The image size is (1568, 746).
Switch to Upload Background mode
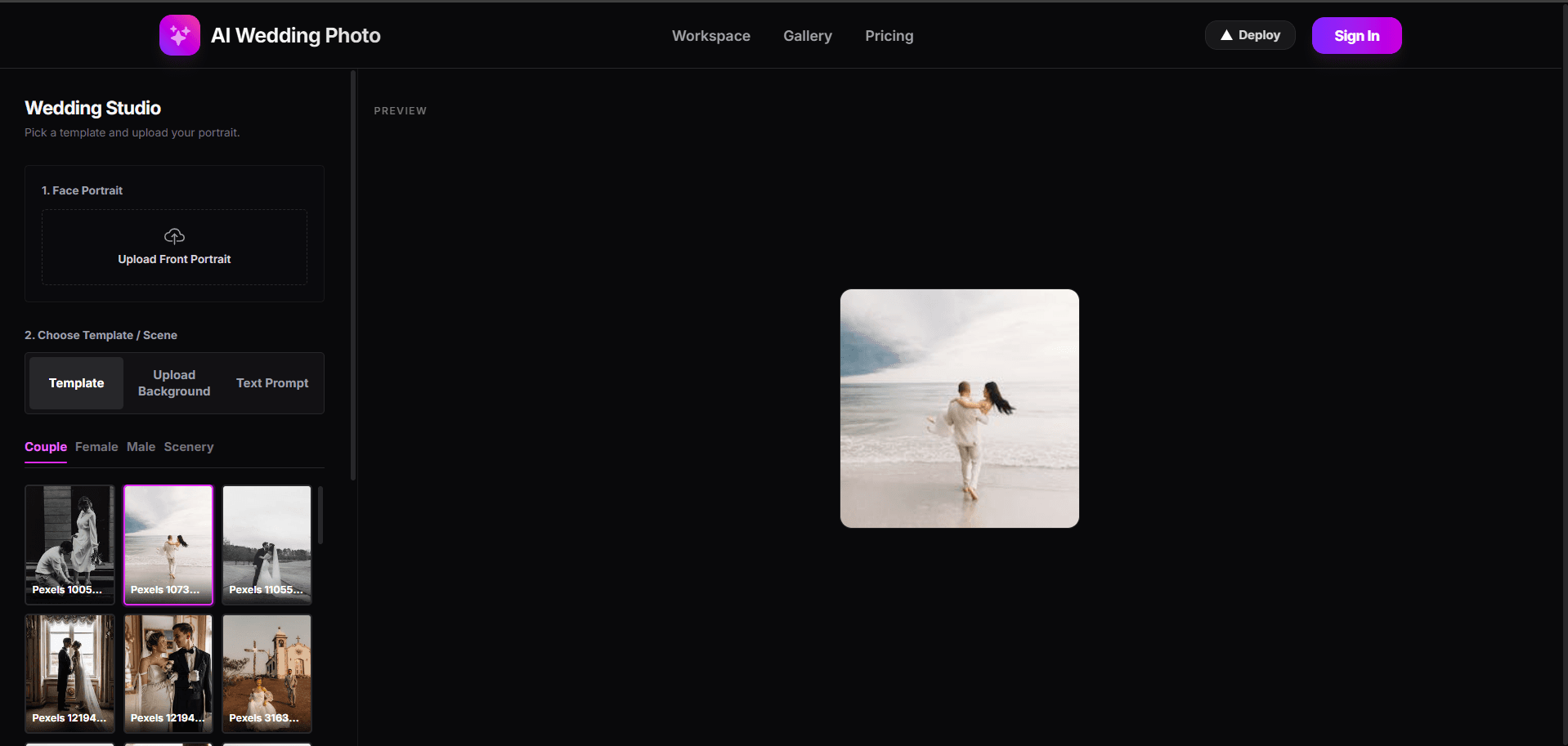pos(174,383)
